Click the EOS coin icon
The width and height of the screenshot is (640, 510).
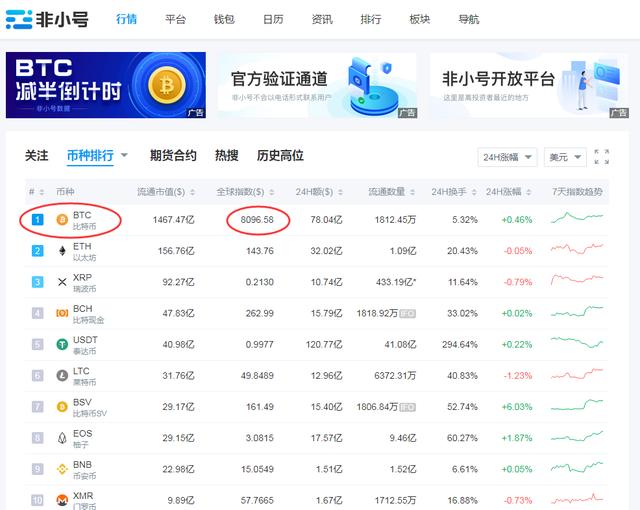point(62,438)
